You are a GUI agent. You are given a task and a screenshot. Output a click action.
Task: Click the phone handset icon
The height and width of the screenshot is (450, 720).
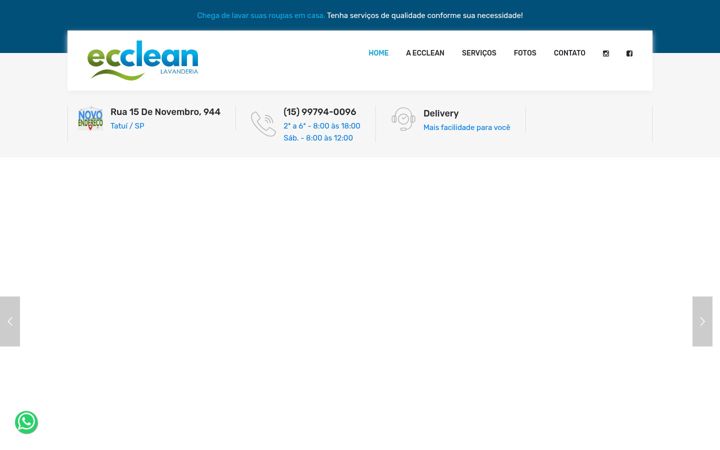point(263,124)
